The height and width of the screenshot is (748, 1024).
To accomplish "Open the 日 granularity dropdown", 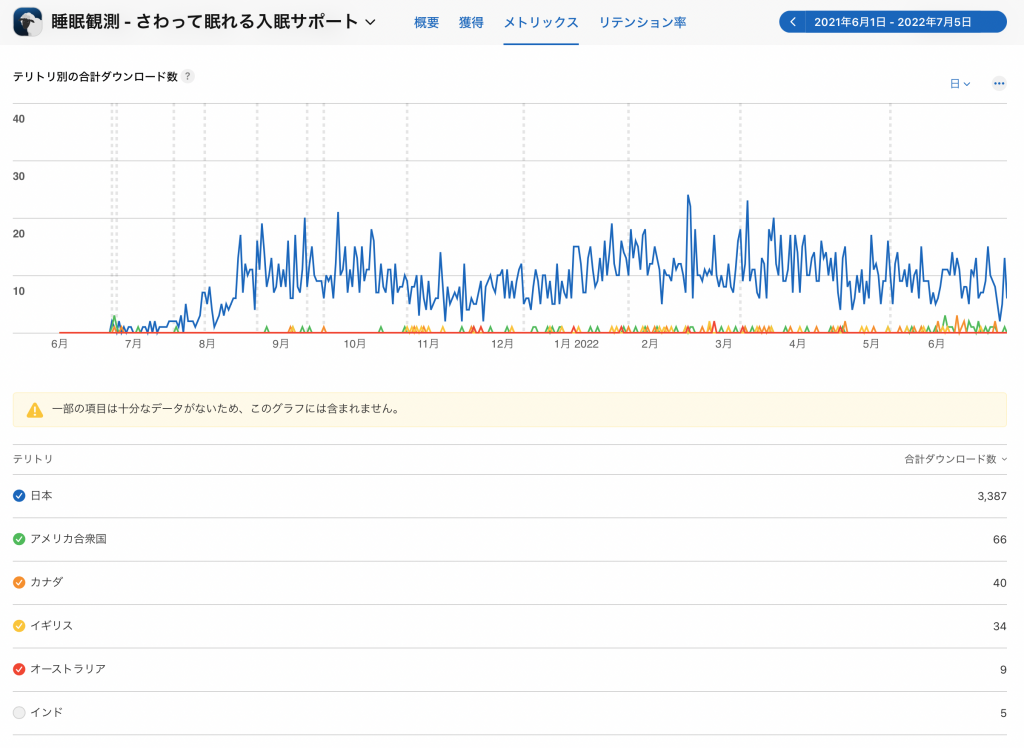I will tap(960, 84).
